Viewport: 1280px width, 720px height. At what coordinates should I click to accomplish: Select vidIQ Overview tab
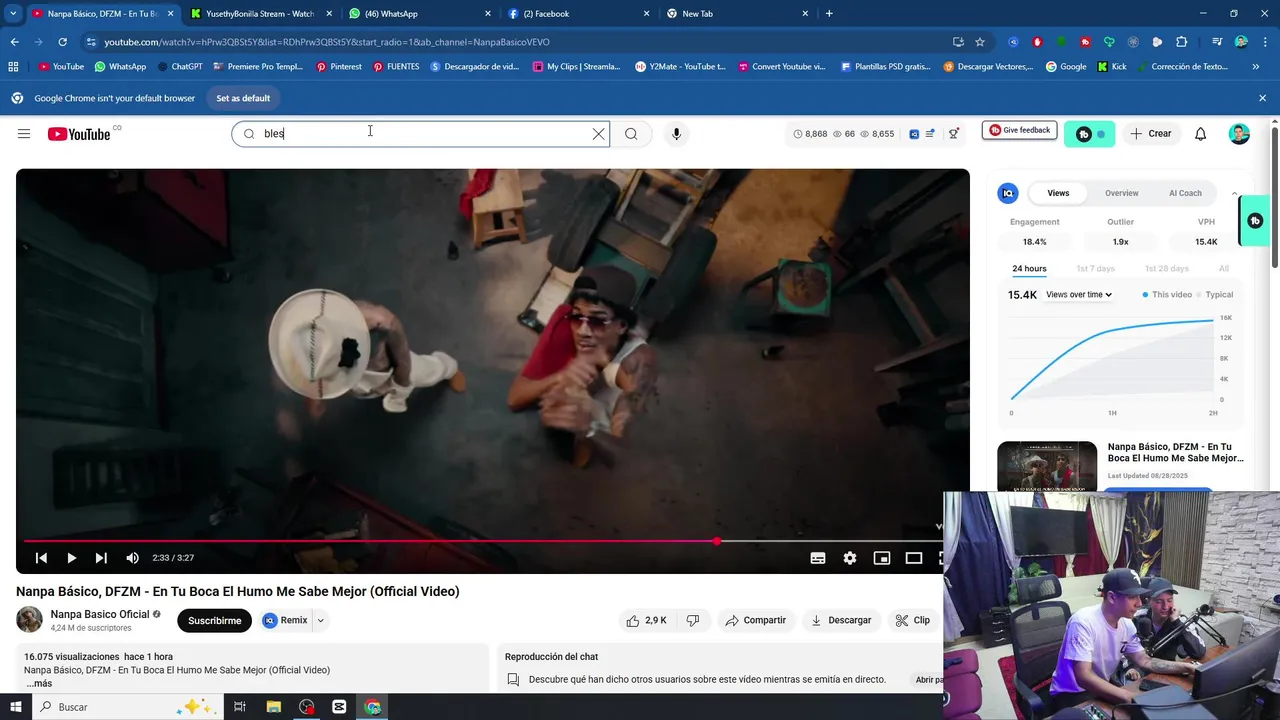(1121, 193)
